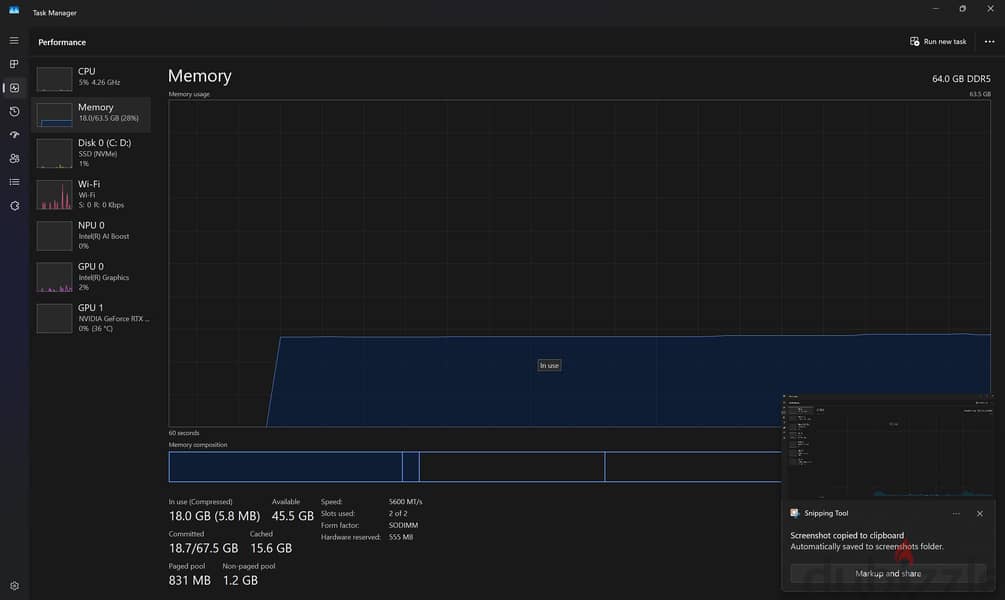The width and height of the screenshot is (1005, 600).
Task: Click the memory composition bar
Action: pos(475,467)
